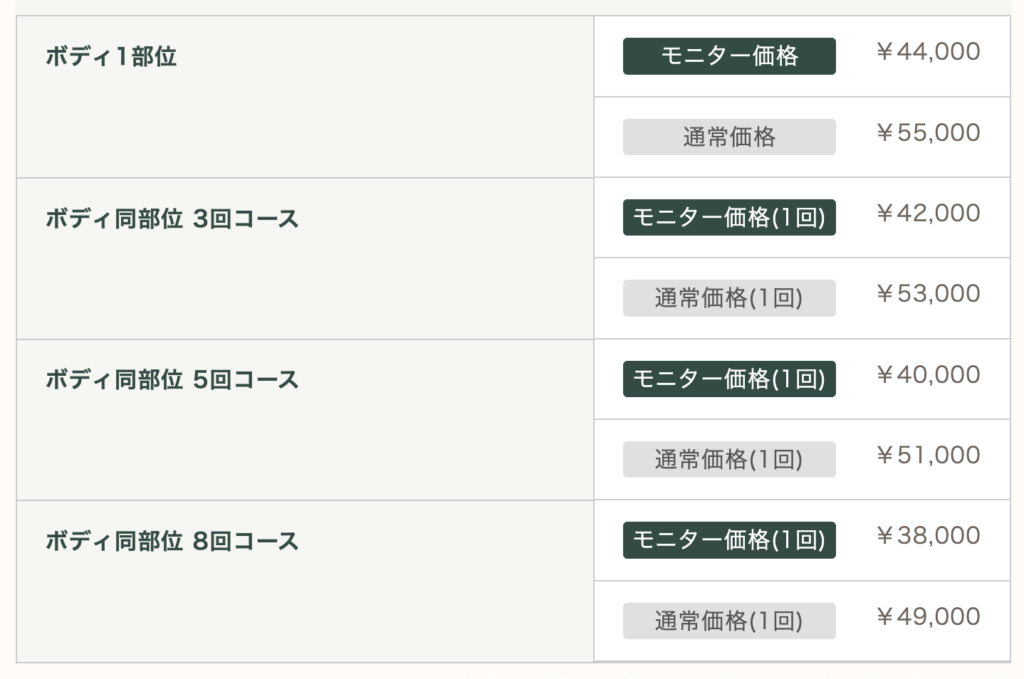Click 通常価格(1回) badge in 3回コース row

[729, 298]
